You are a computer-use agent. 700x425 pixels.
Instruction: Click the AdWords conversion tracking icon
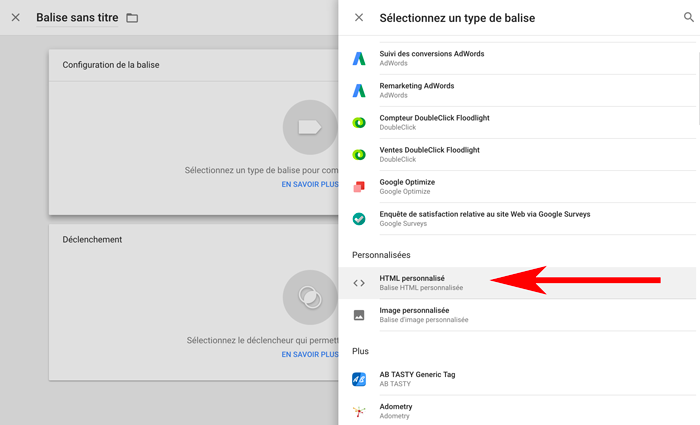359,59
